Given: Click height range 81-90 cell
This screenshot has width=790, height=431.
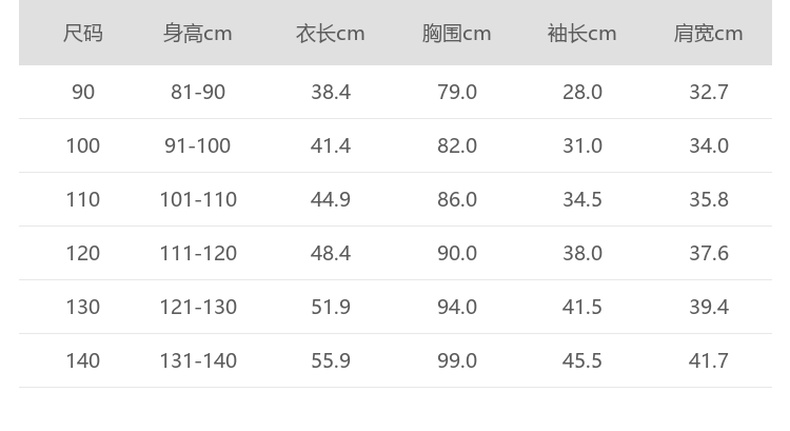Looking at the screenshot, I should coord(198,92).
